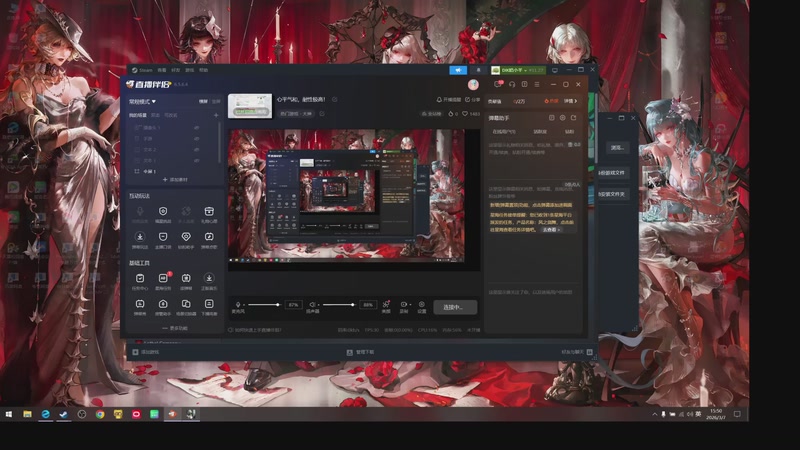Click the 去查看 button in the notice

click(x=551, y=230)
